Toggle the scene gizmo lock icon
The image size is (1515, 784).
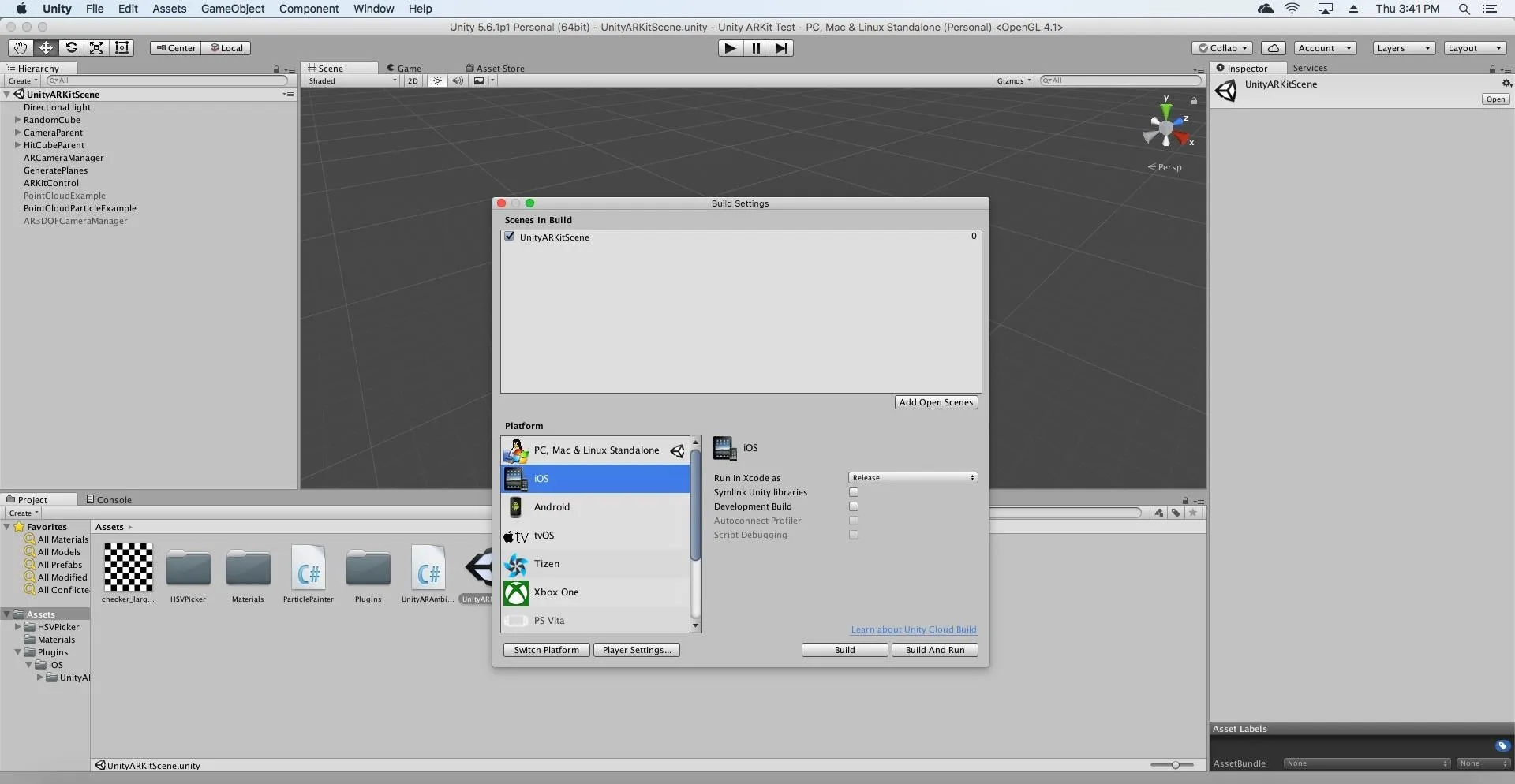click(1194, 101)
